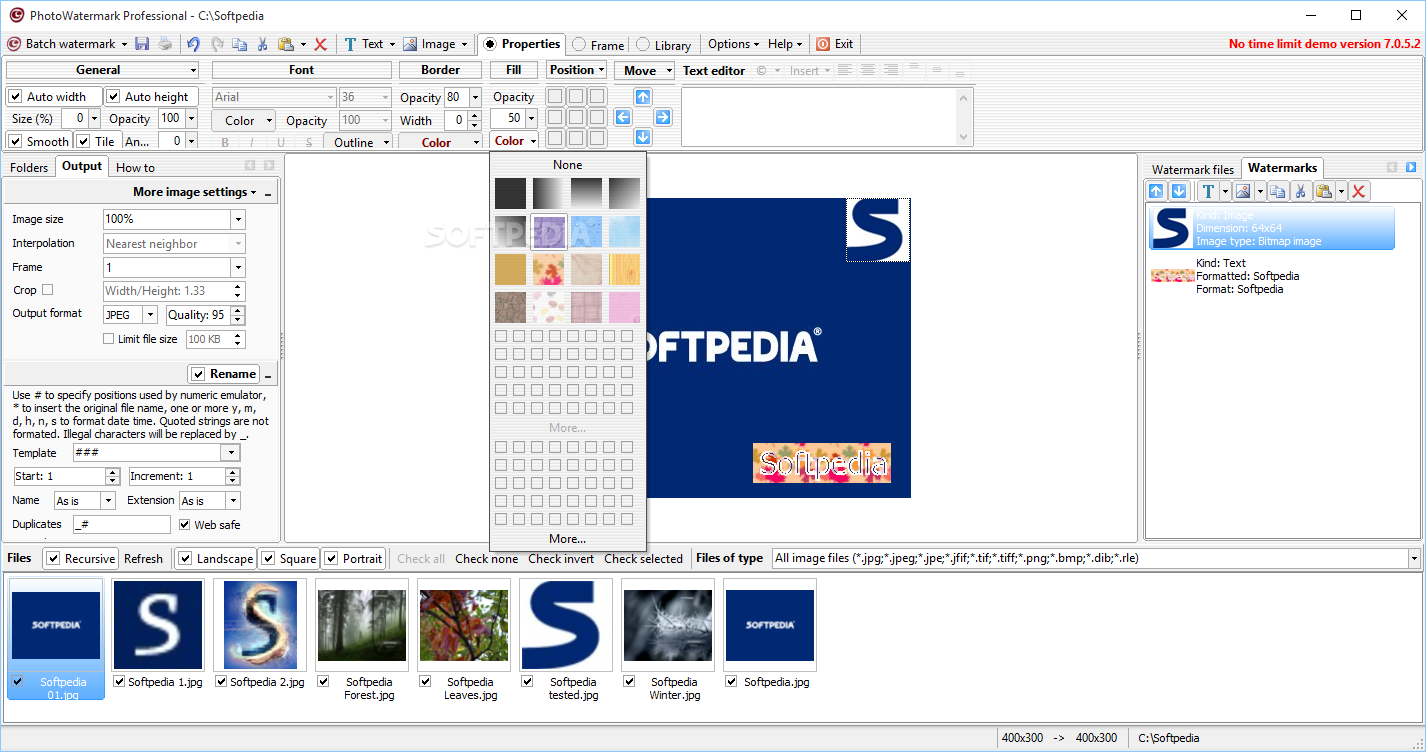
Task: Click More... at bottom of fill popup
Action: pyautogui.click(x=567, y=539)
